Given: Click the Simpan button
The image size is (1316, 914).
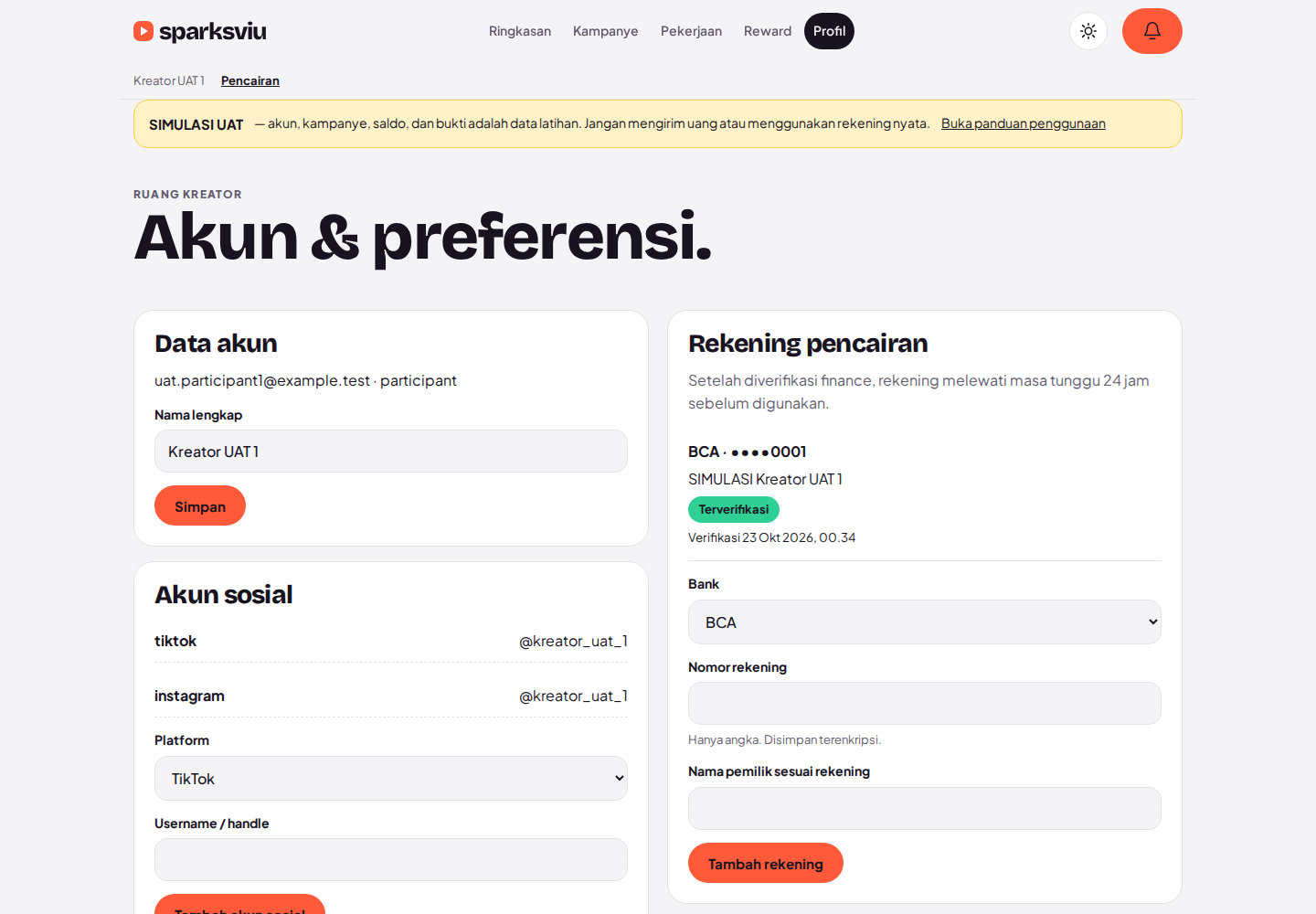Looking at the screenshot, I should tap(200, 505).
